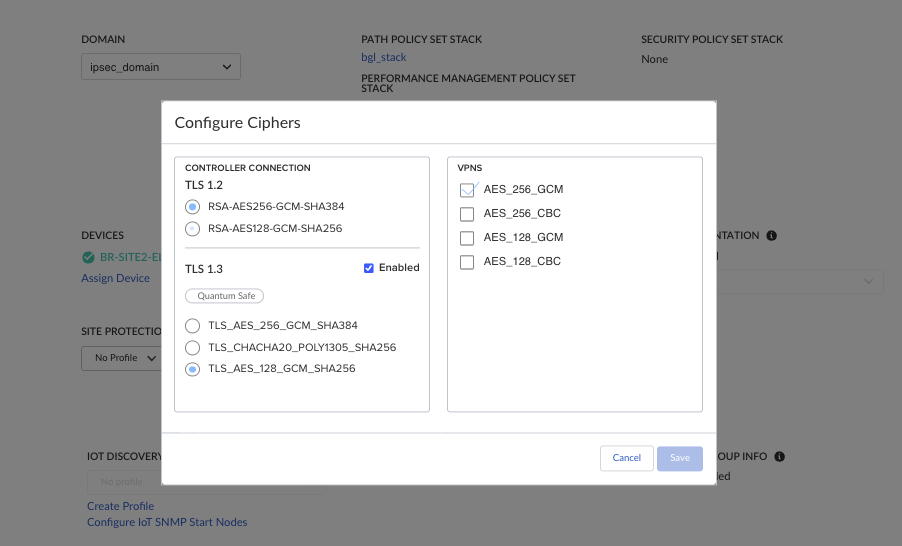
Task: Open Configure IoT SNMP Start Nodes link
Action: click(x=167, y=522)
